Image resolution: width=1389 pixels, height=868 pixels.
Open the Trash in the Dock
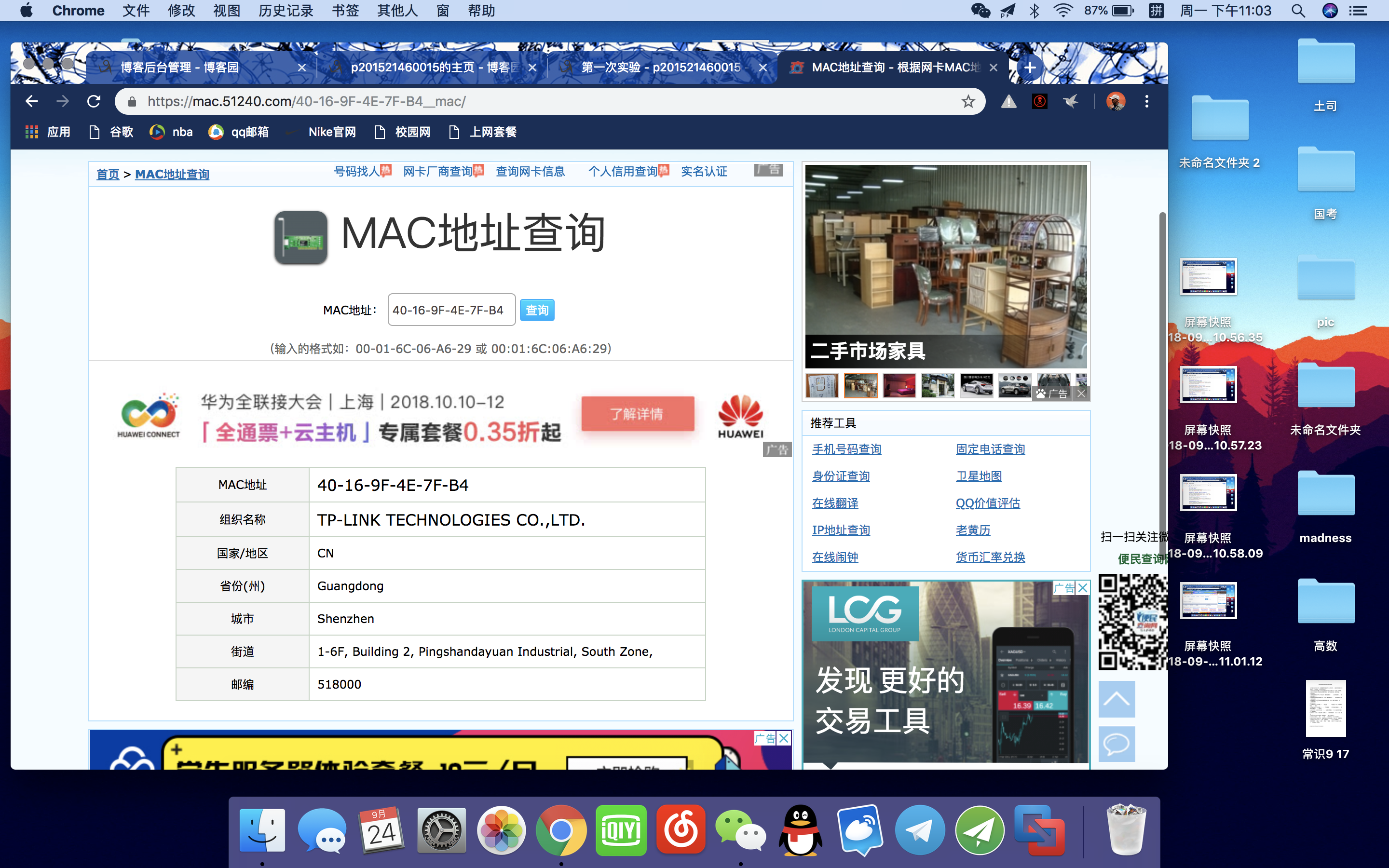[x=1126, y=830]
